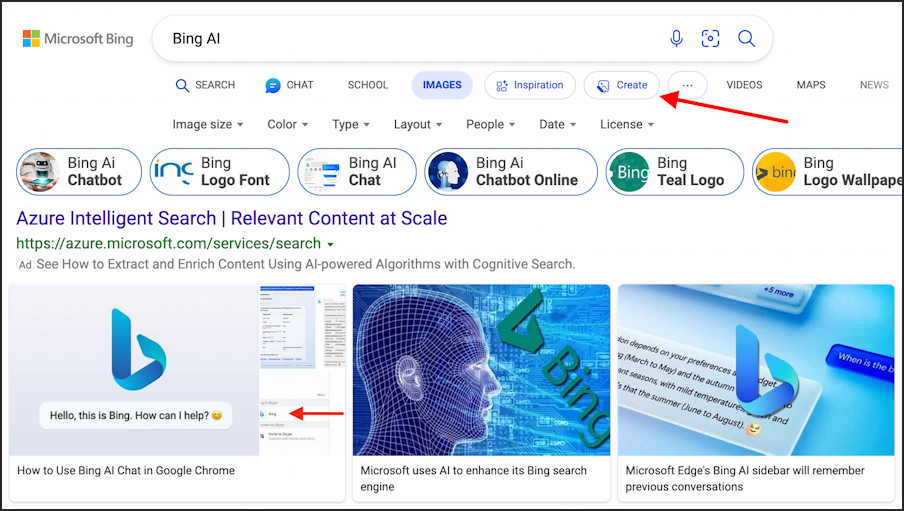Expand the Color filter dropdown
The image size is (904, 511).
287,125
